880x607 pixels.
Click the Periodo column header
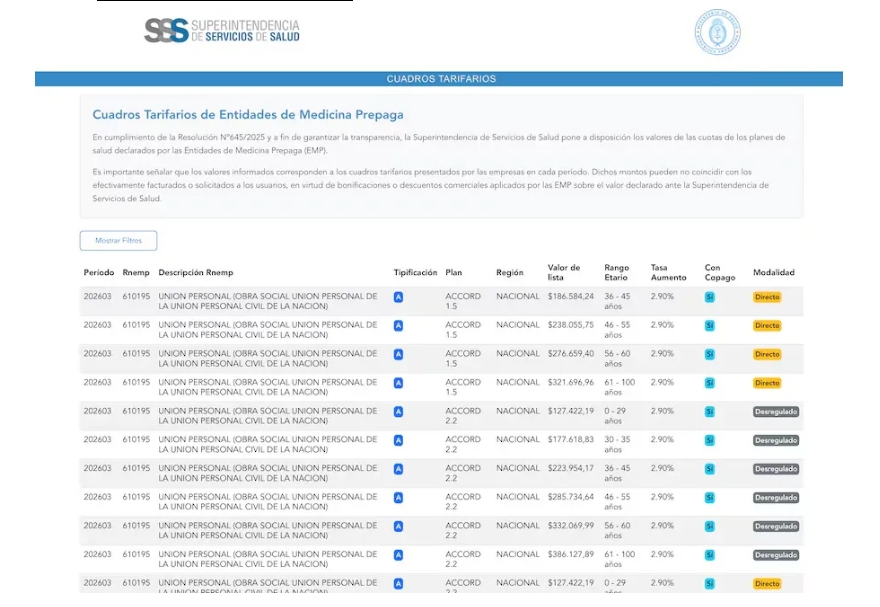[x=98, y=273]
